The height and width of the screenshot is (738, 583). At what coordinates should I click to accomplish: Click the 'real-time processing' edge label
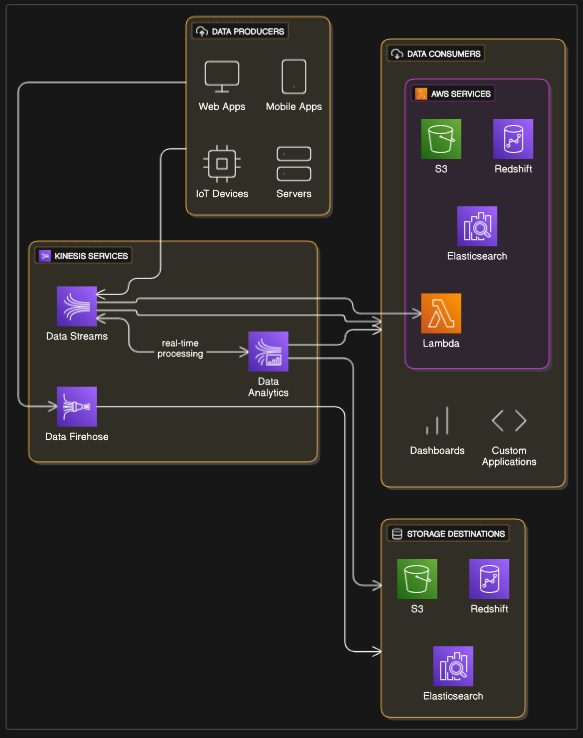coord(180,348)
